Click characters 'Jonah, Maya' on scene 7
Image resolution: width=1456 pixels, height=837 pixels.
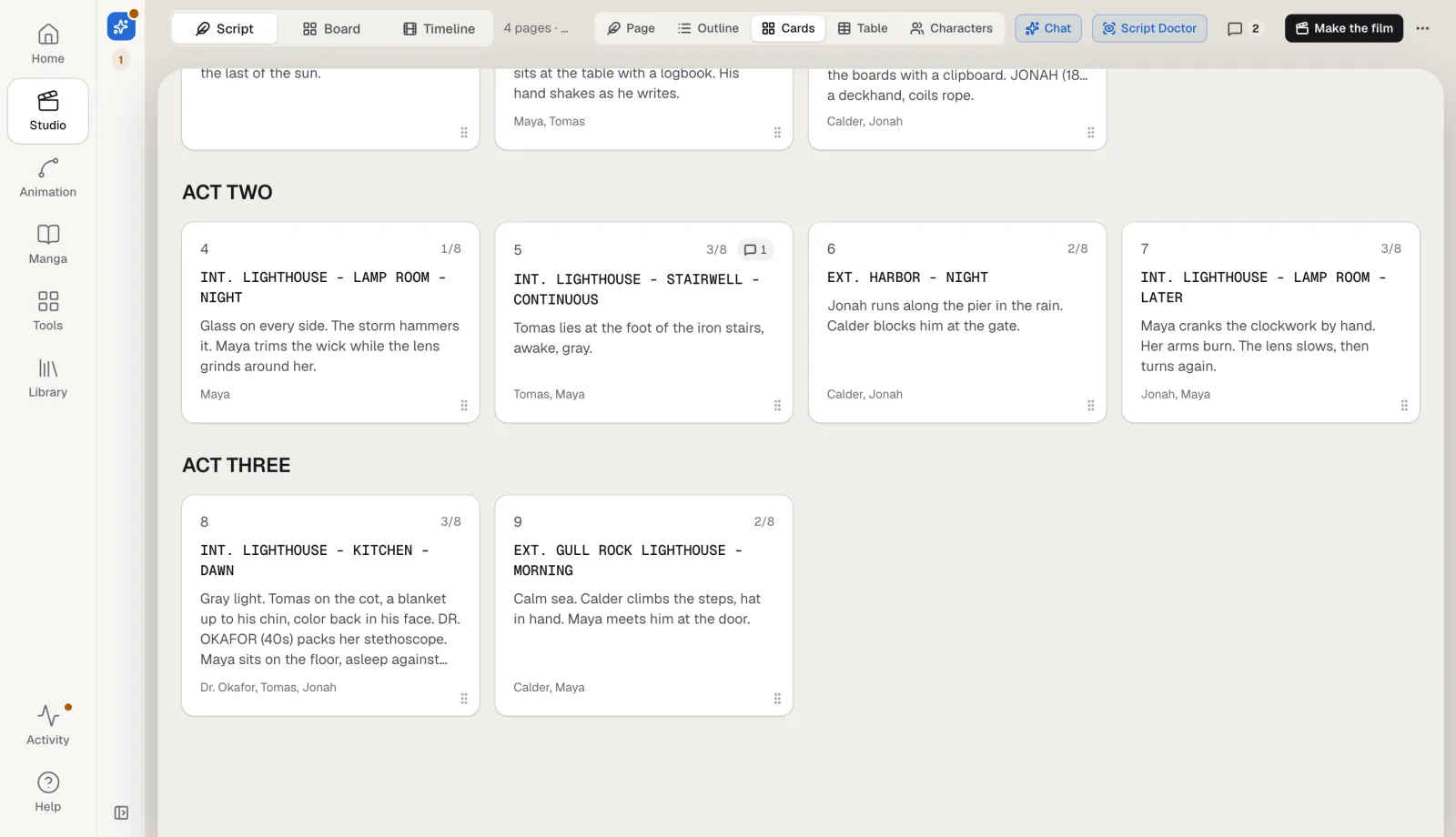(x=1176, y=395)
